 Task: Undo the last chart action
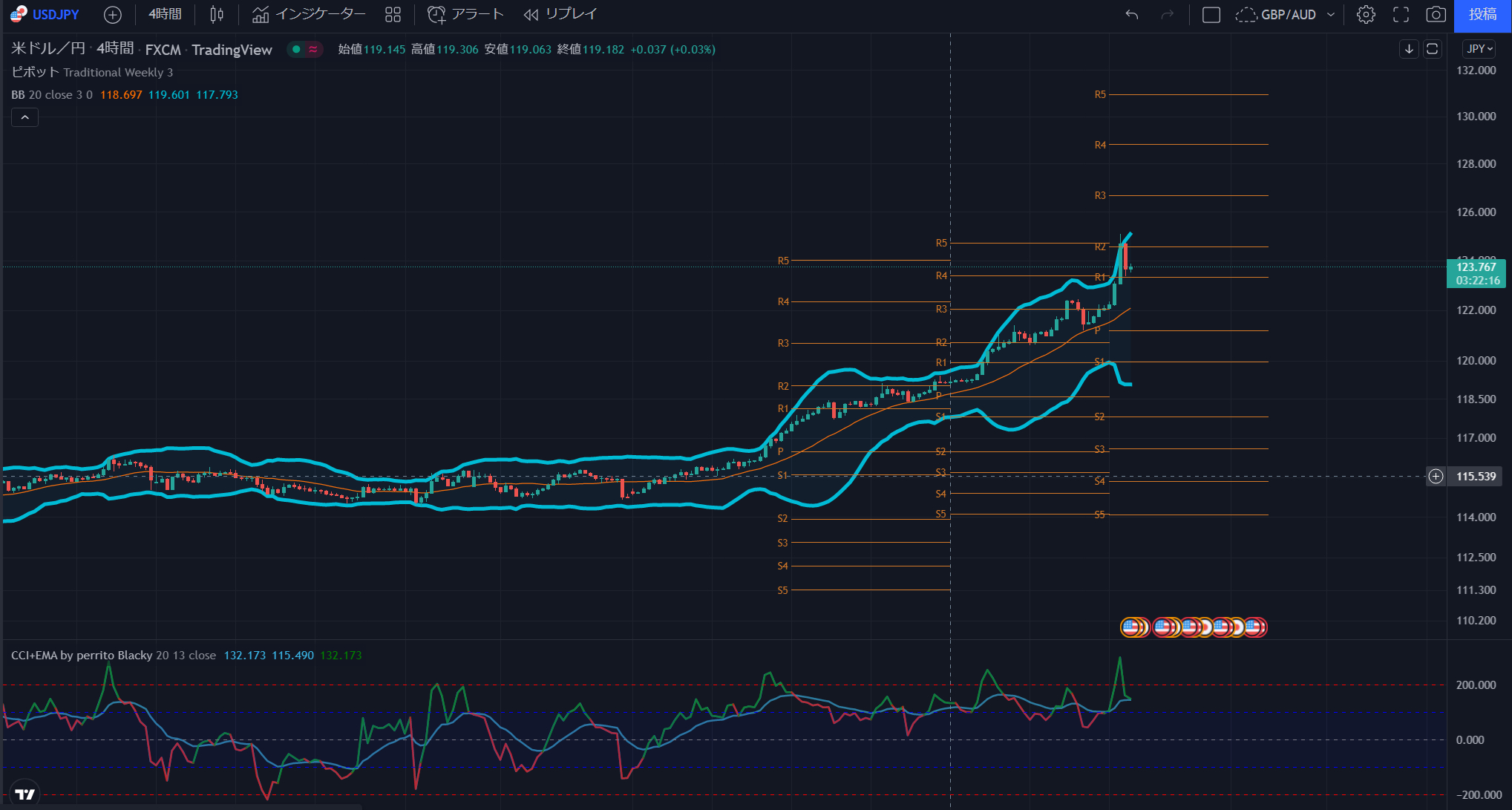(x=1132, y=14)
